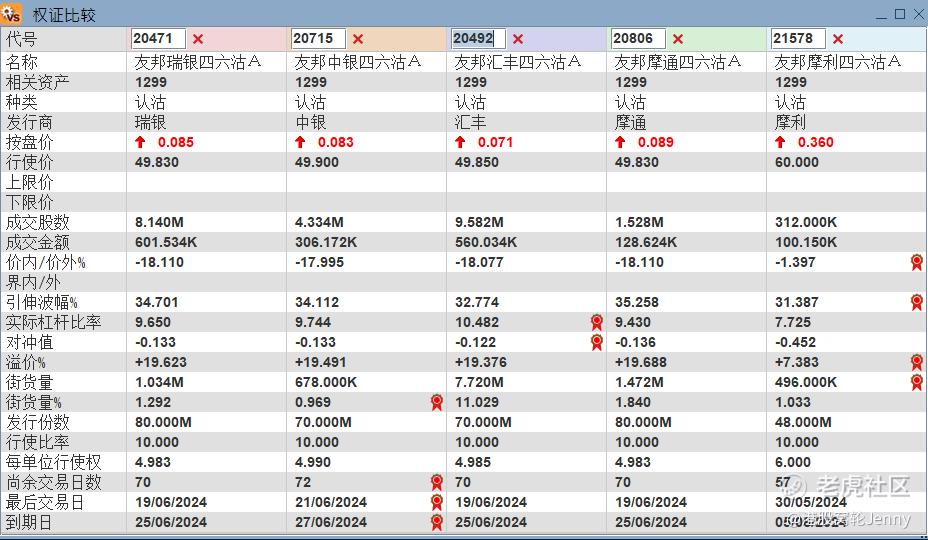Click the award badge beside -0.122 对冲值
The width and height of the screenshot is (928, 540).
[597, 342]
